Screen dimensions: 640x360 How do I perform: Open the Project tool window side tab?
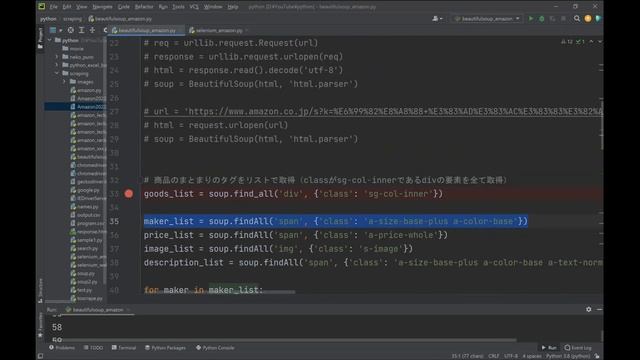(x=40, y=38)
